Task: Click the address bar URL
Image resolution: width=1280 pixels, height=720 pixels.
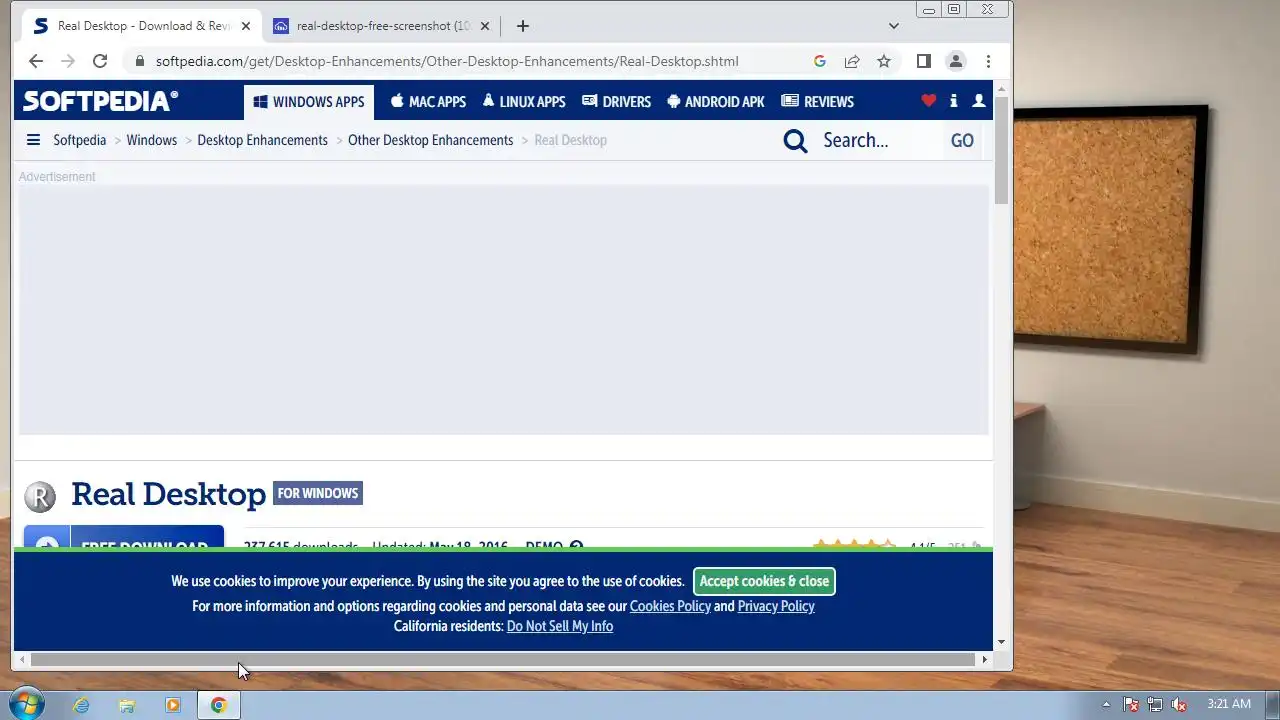Action: pyautogui.click(x=447, y=61)
